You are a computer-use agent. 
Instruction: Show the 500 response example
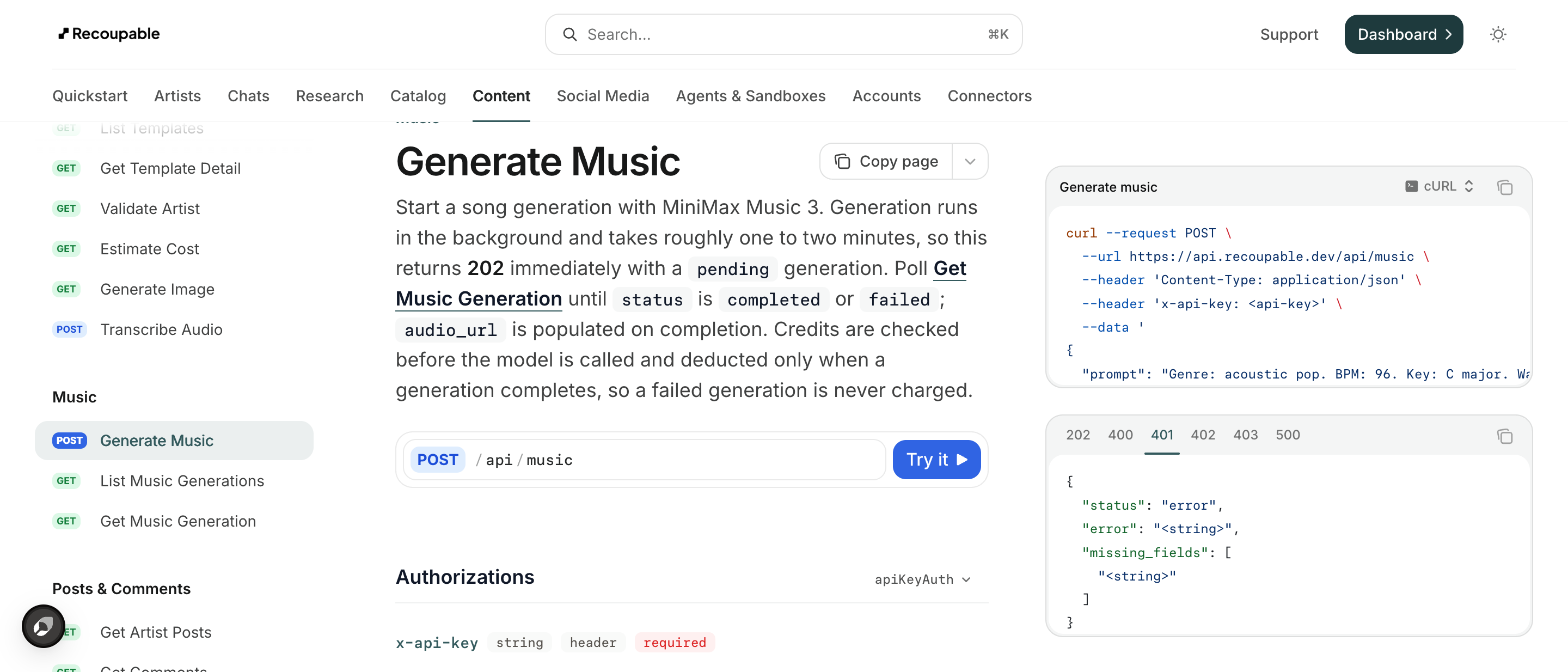click(1288, 435)
